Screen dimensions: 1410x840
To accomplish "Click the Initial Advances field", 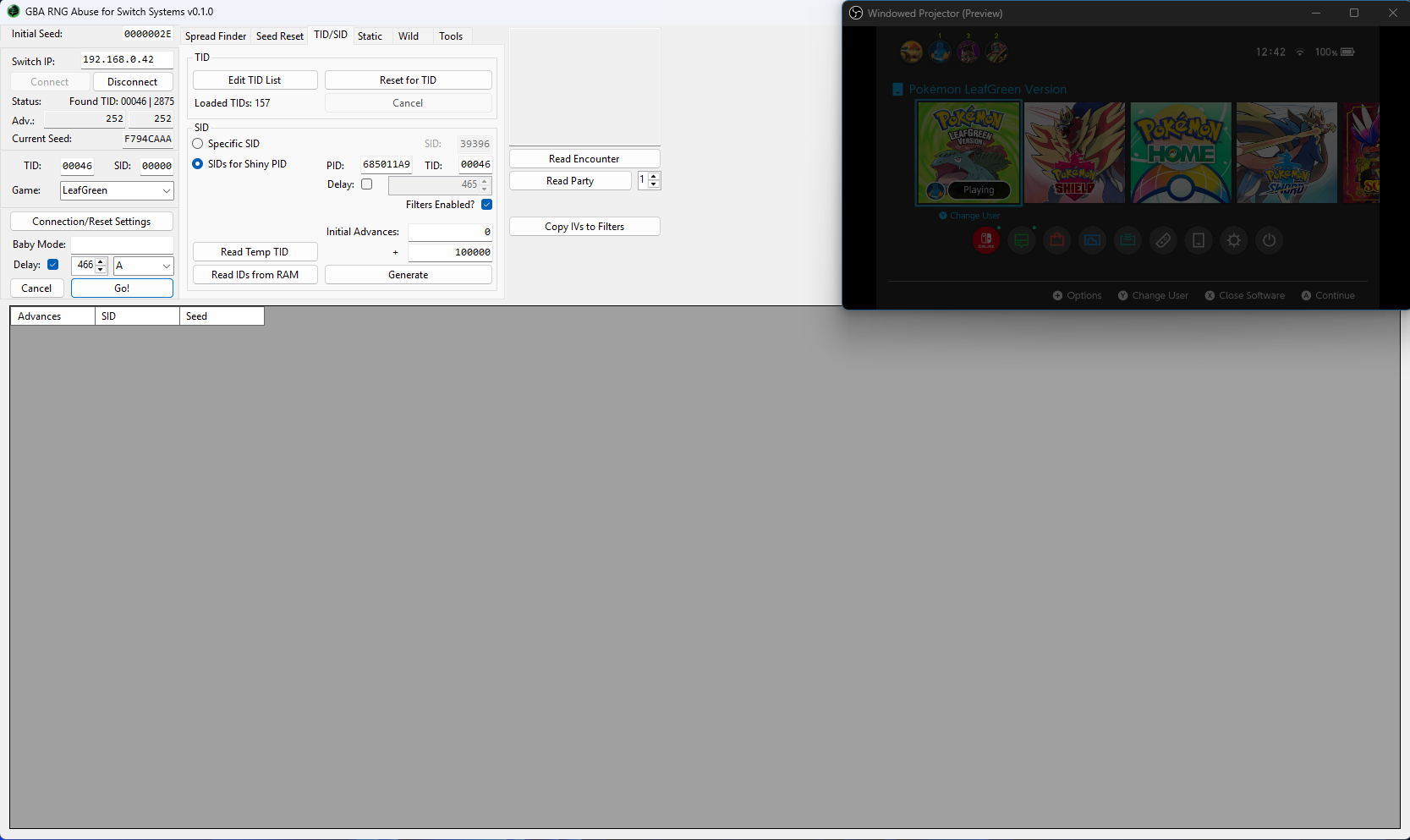I will tap(450, 232).
